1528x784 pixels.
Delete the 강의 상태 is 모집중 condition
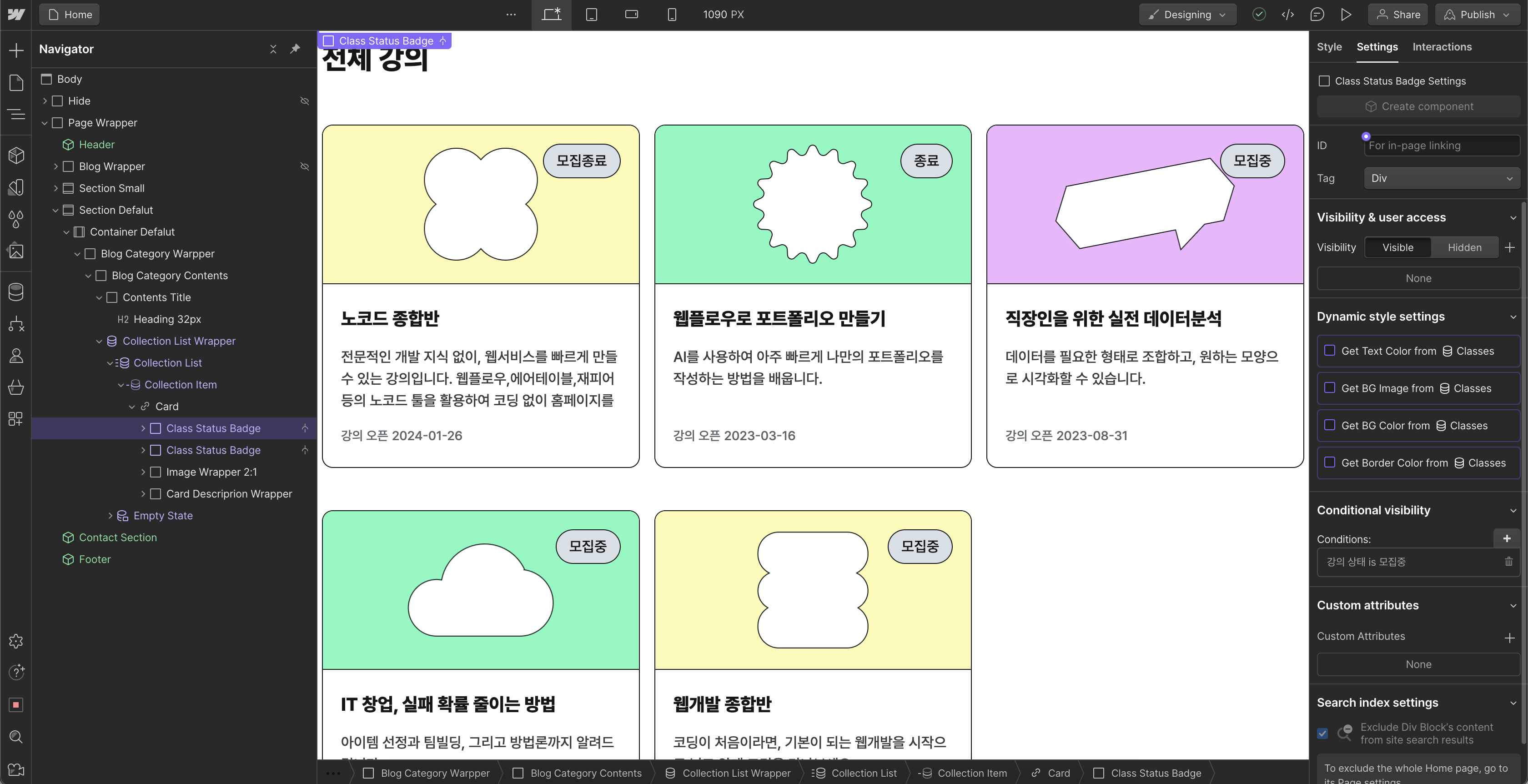pyautogui.click(x=1508, y=562)
